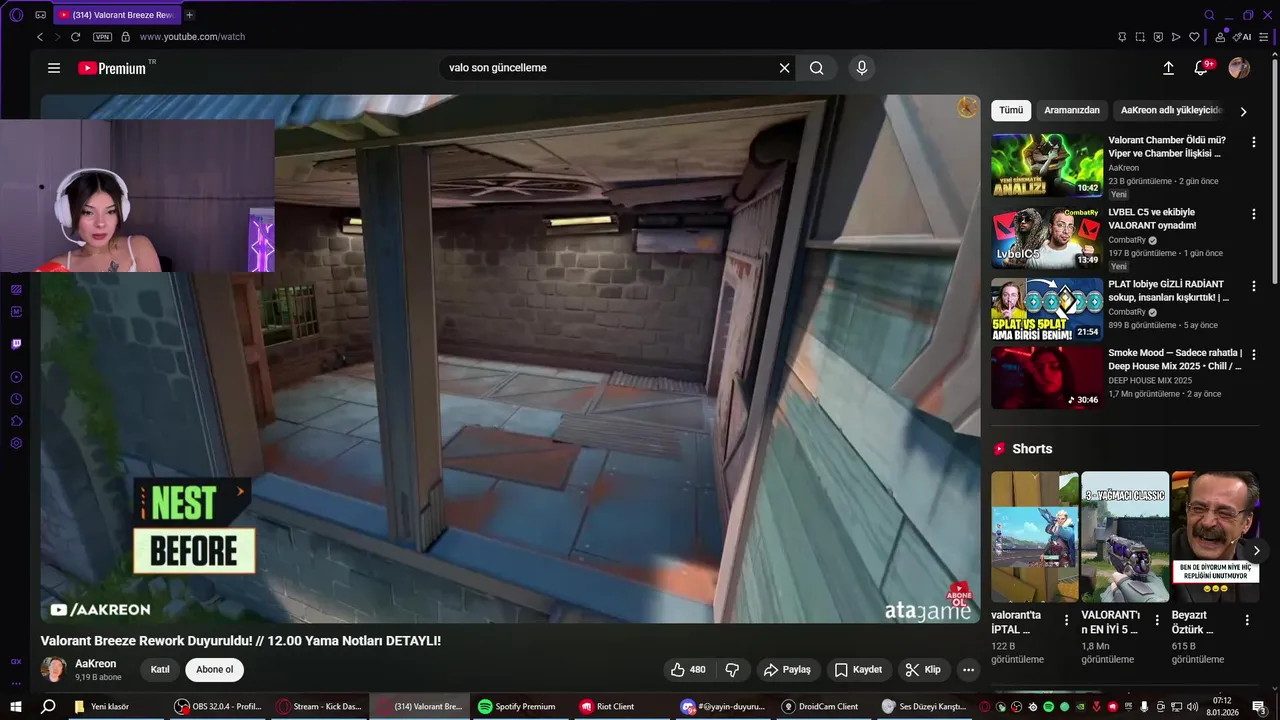The image size is (1280, 720).
Task: Click the address bar URL
Action: [x=192, y=37]
